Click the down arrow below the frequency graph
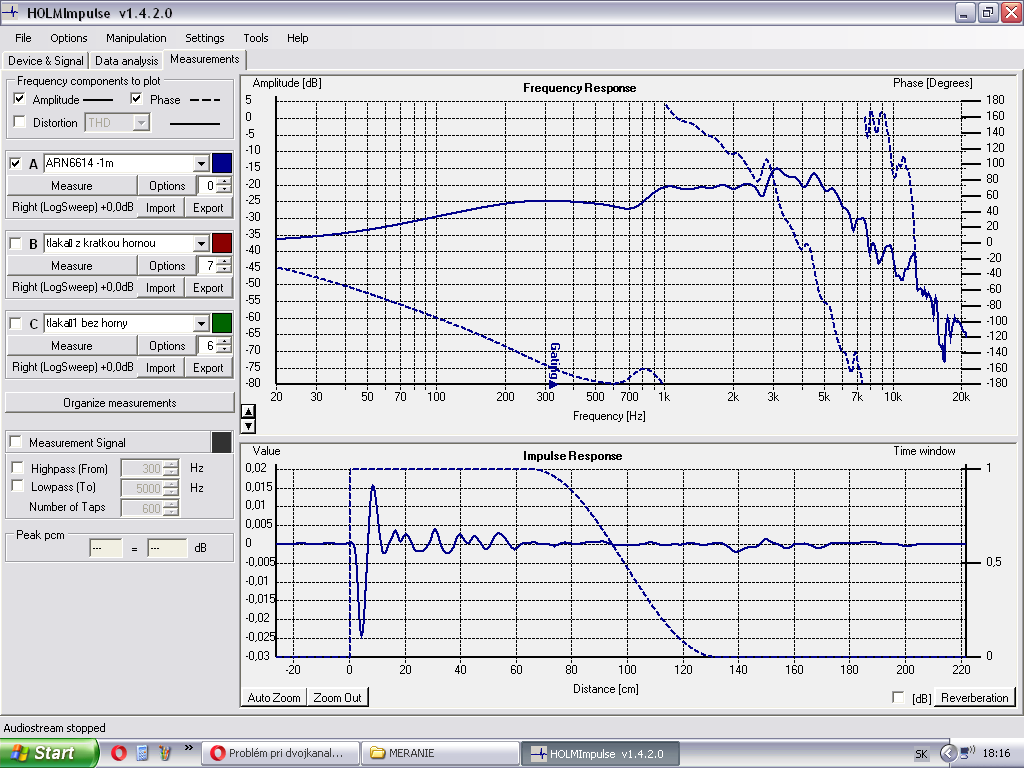 tap(248, 426)
